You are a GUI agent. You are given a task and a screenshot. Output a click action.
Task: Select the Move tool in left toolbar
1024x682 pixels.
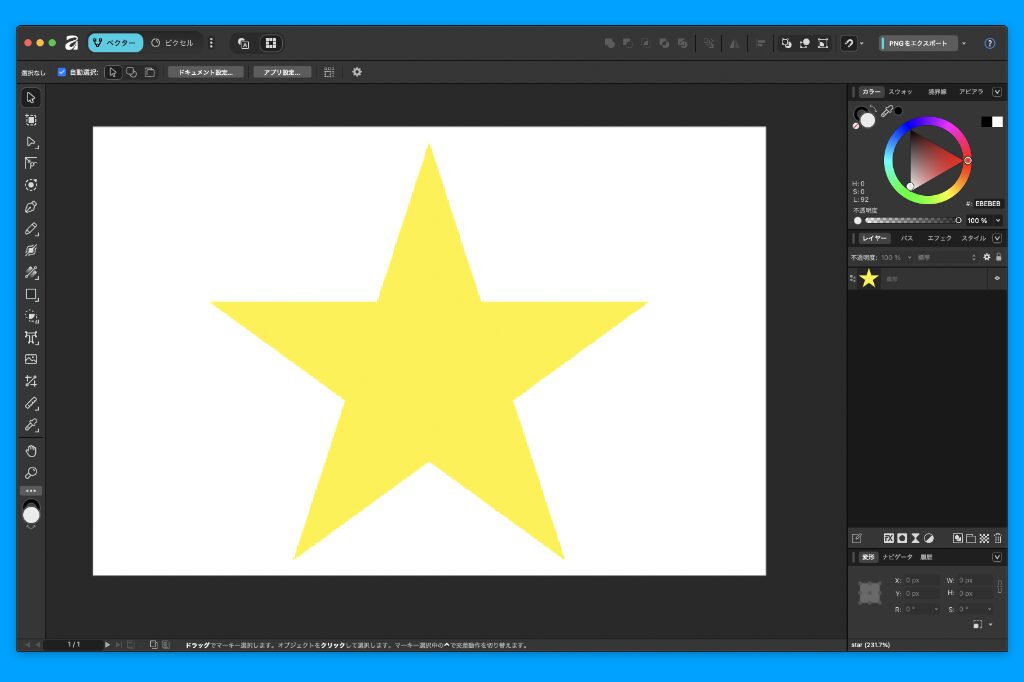31,98
